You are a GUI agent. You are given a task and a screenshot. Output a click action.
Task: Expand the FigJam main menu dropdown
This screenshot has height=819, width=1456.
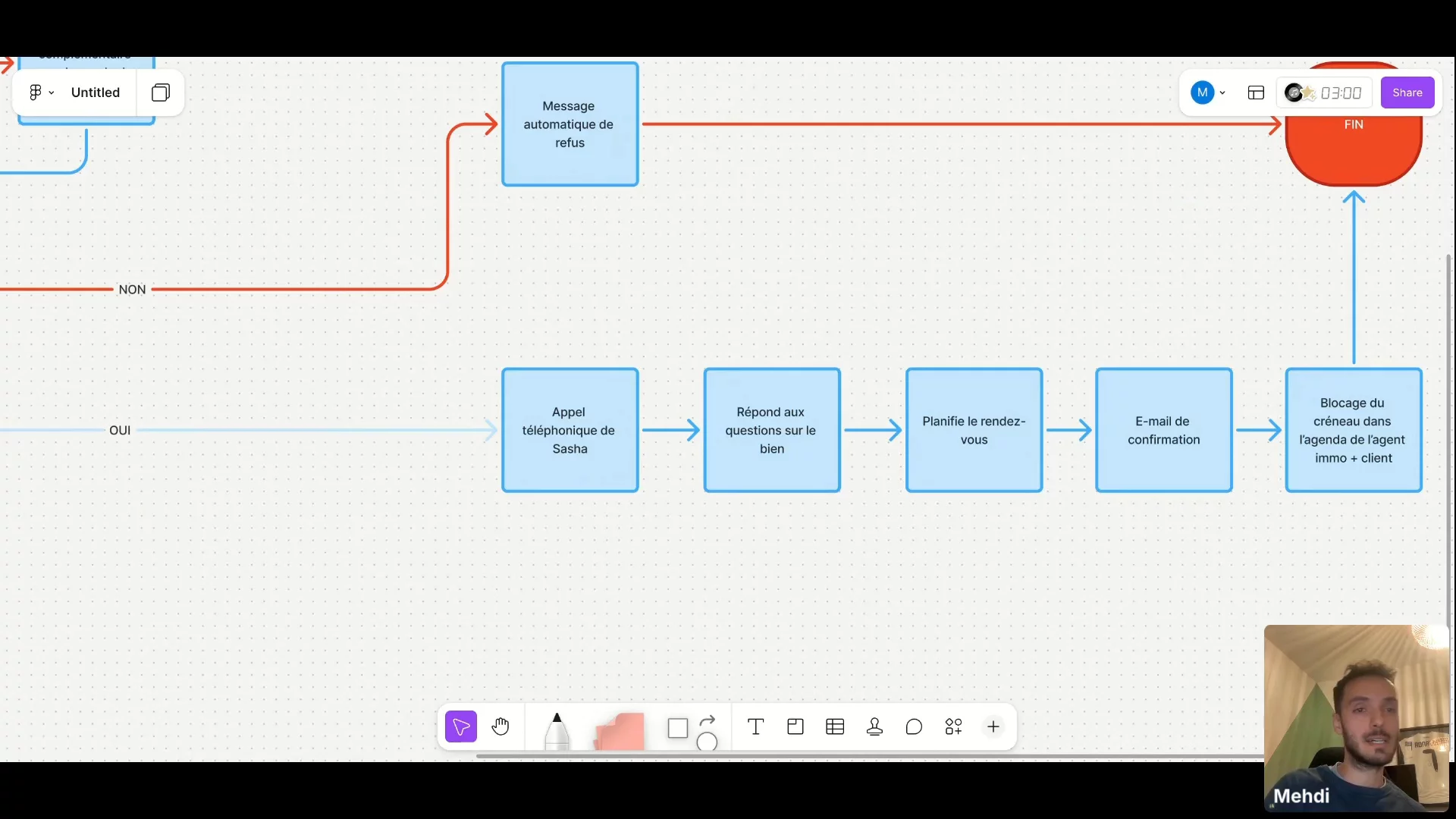pyautogui.click(x=41, y=93)
